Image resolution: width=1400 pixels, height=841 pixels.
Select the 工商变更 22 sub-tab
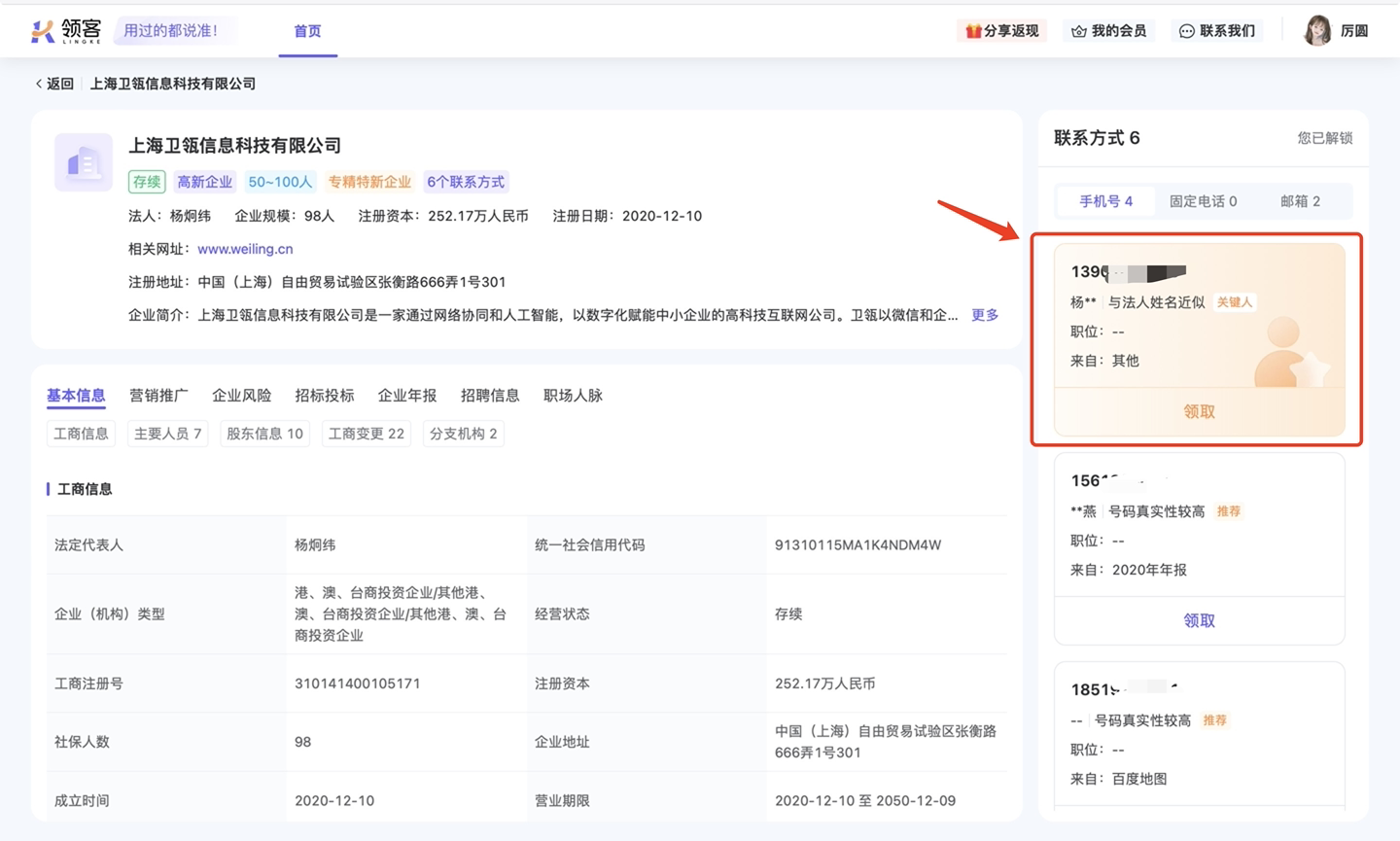[x=367, y=434]
